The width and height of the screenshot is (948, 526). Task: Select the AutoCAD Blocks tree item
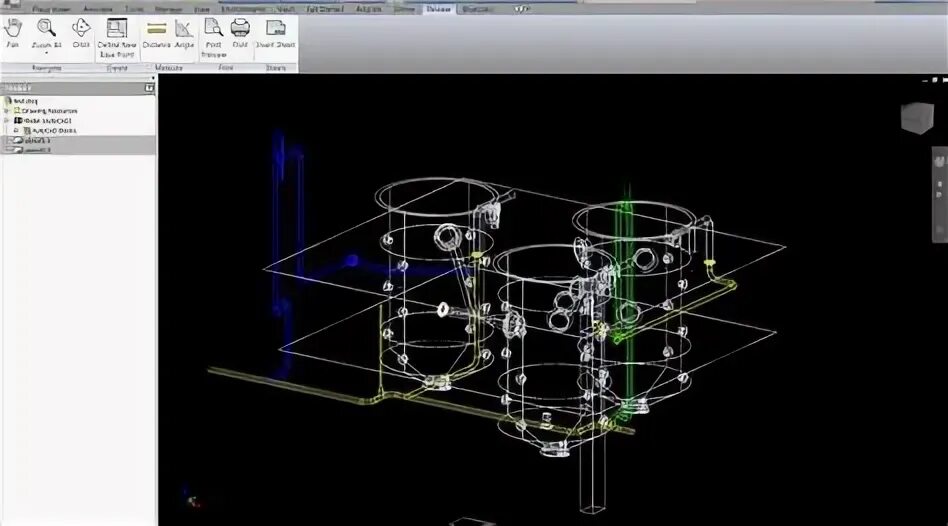[50, 130]
